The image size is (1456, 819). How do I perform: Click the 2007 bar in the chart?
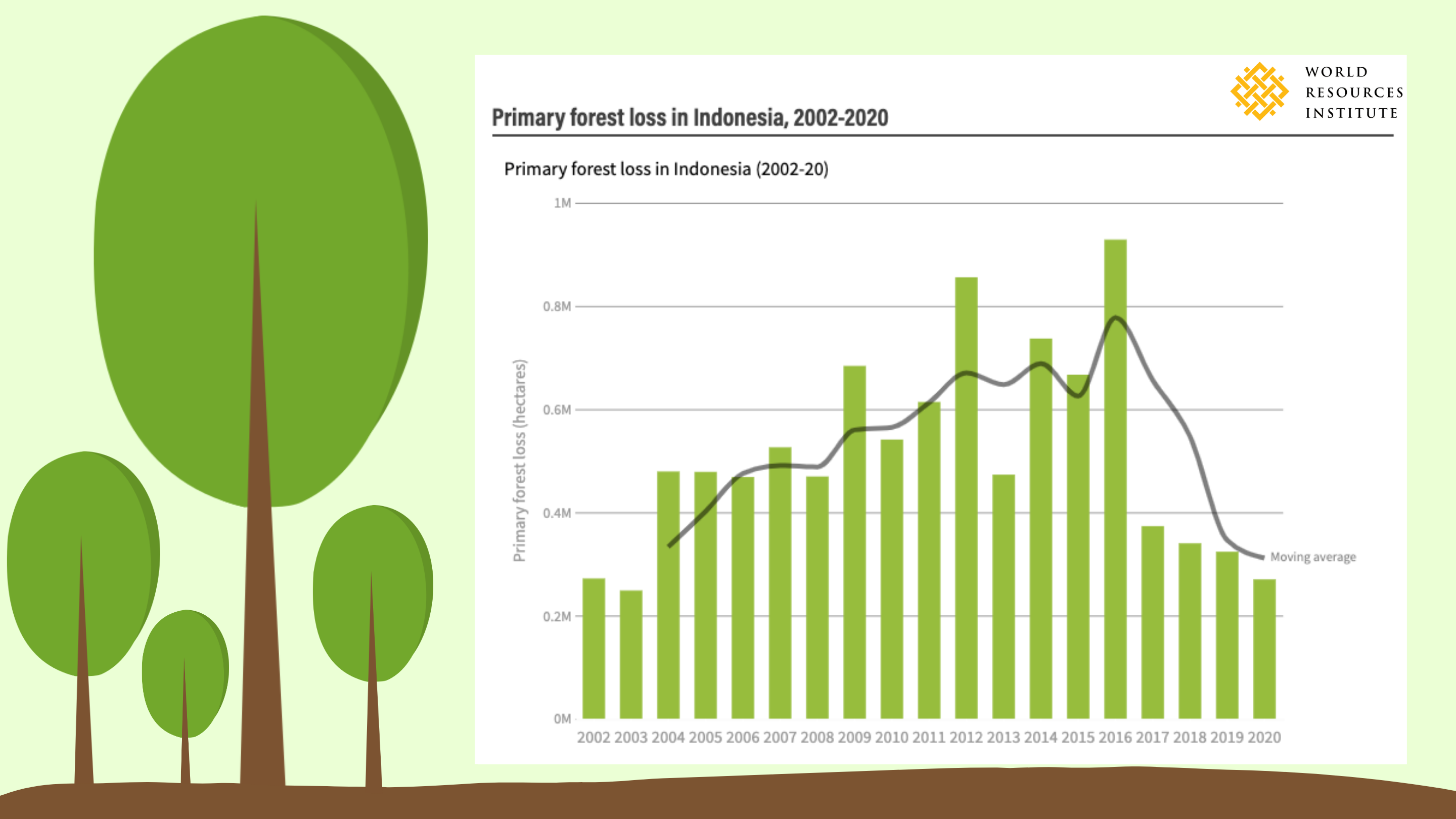pos(780,583)
